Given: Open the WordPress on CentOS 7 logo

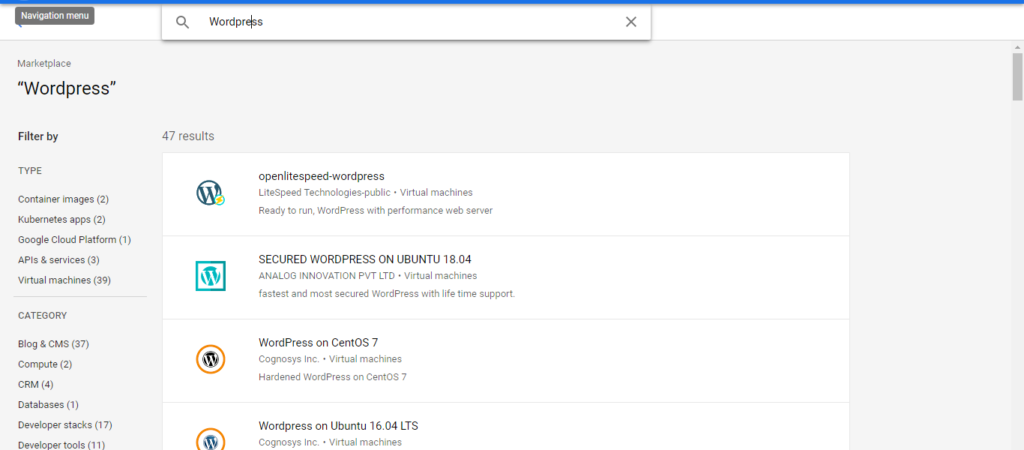Looking at the screenshot, I should tap(210, 359).
